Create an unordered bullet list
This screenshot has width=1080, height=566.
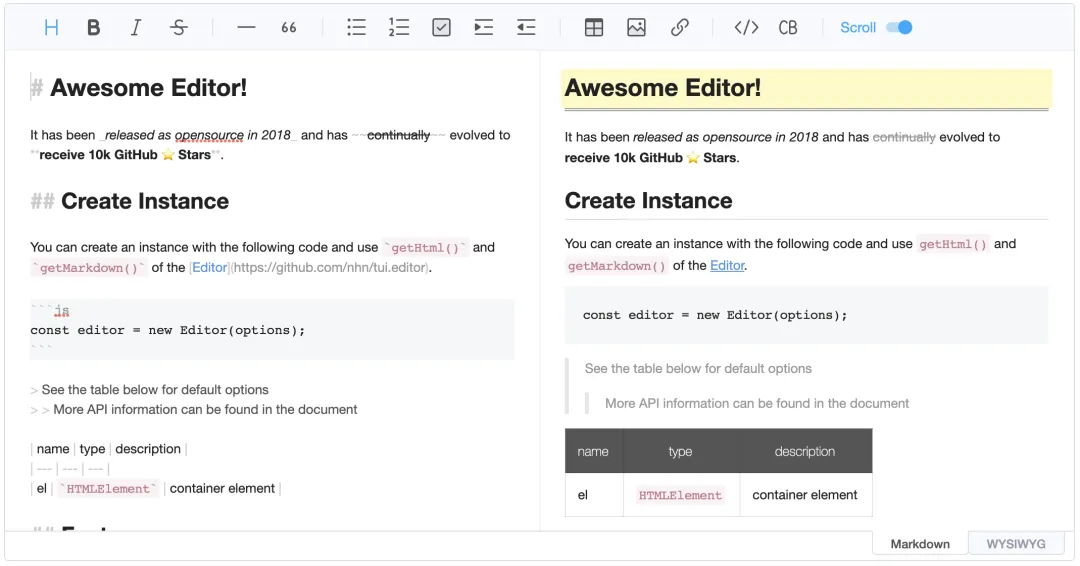click(356, 28)
